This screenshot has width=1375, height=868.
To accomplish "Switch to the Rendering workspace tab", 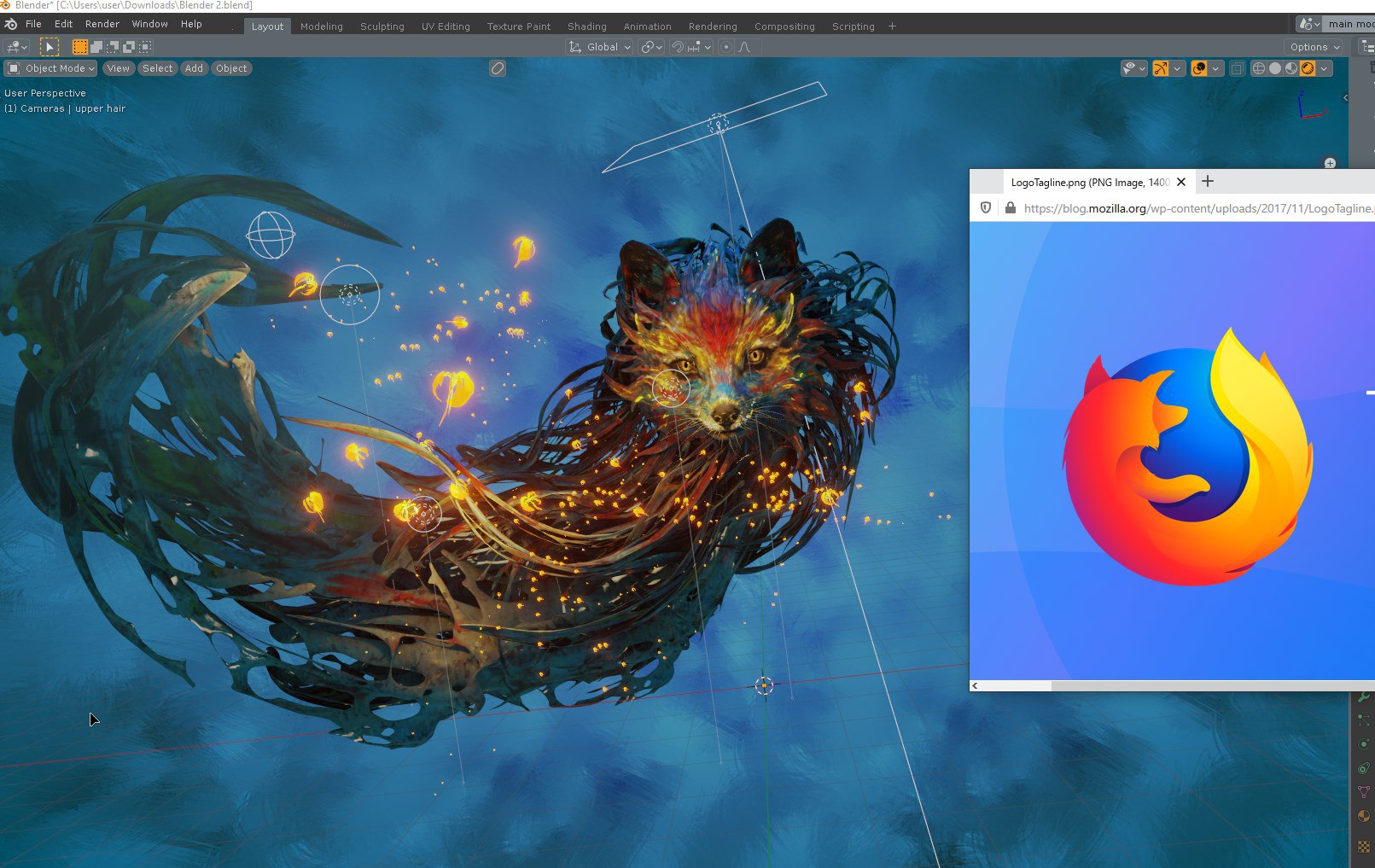I will 713,26.
